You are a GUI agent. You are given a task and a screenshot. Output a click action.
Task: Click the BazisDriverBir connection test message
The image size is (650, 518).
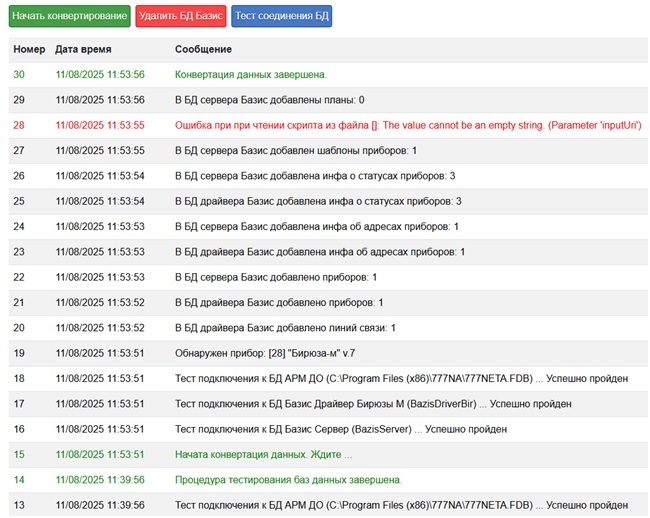click(x=372, y=404)
